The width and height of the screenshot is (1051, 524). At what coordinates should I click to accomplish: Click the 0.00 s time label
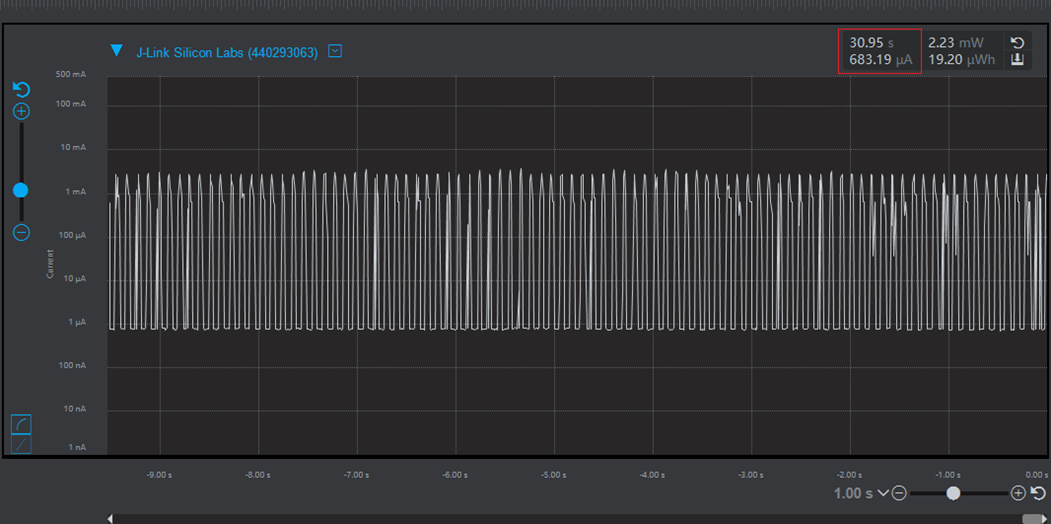point(1037,475)
